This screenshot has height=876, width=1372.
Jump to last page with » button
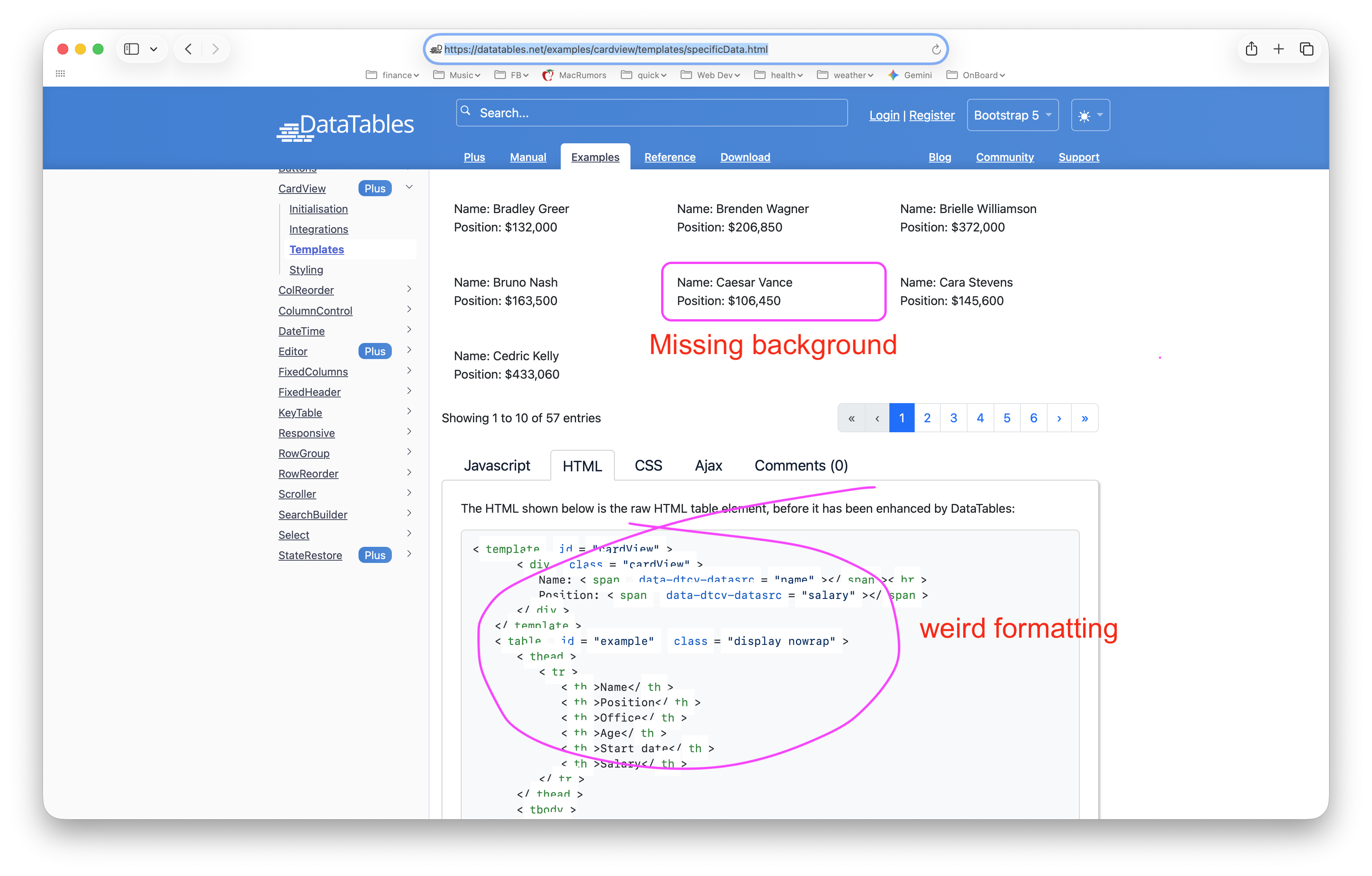point(1084,418)
